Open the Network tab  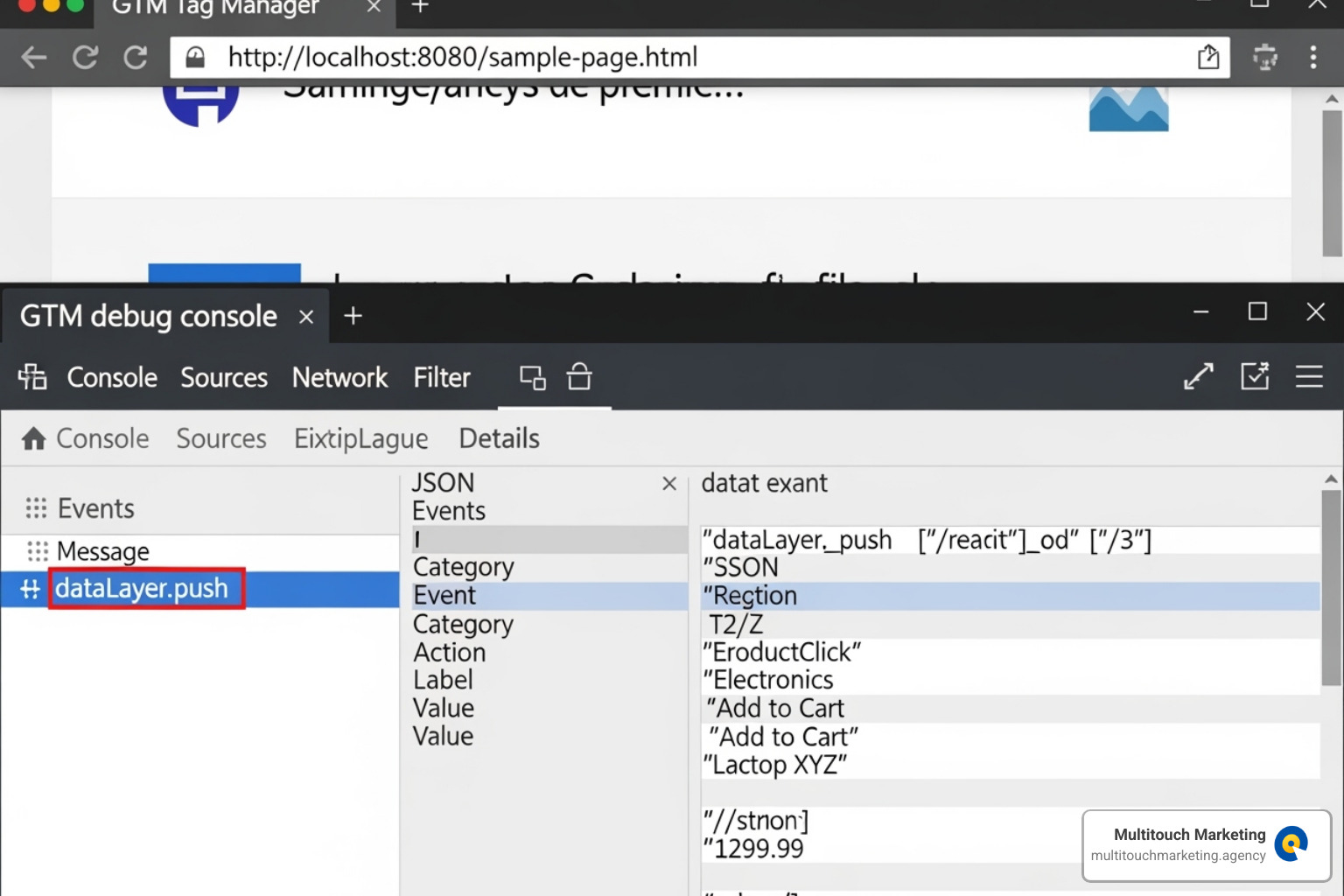click(339, 377)
